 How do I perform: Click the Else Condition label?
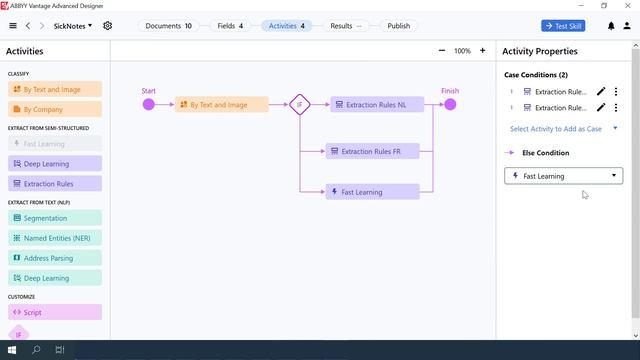545,153
